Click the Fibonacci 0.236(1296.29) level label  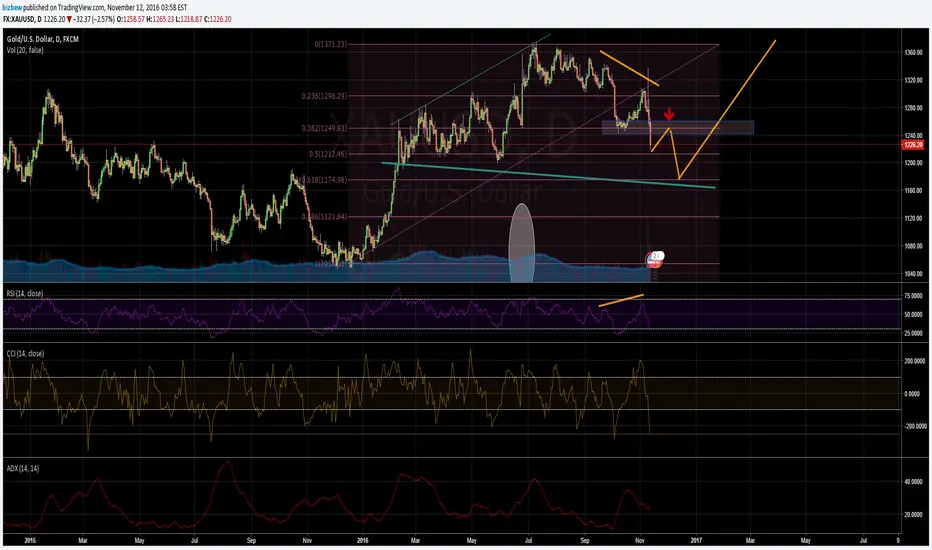click(325, 96)
